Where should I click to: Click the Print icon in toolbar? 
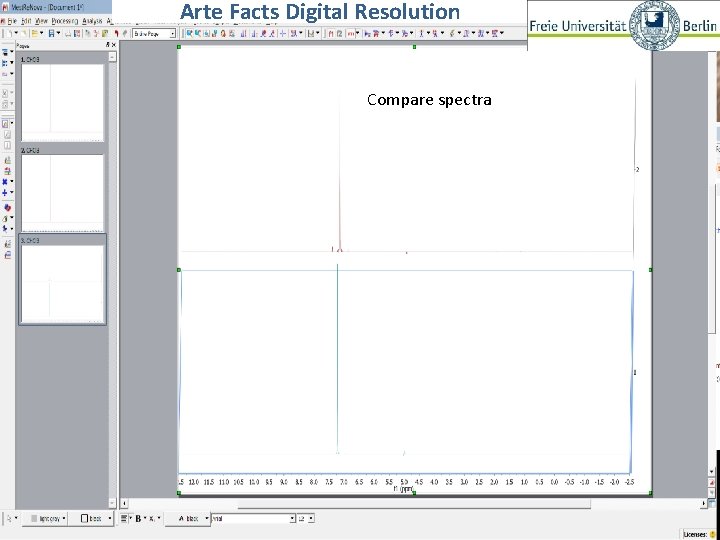pos(68,34)
